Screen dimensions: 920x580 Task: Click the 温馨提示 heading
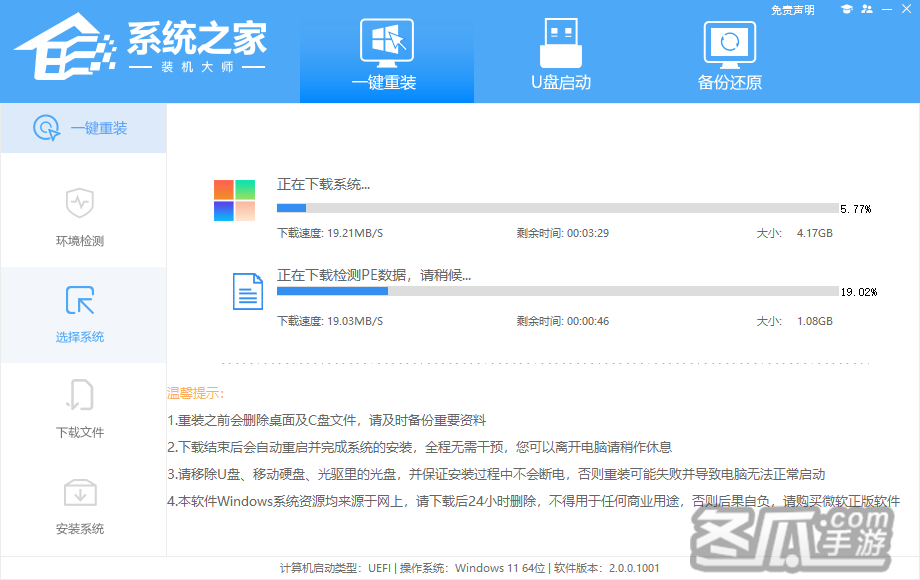point(195,394)
